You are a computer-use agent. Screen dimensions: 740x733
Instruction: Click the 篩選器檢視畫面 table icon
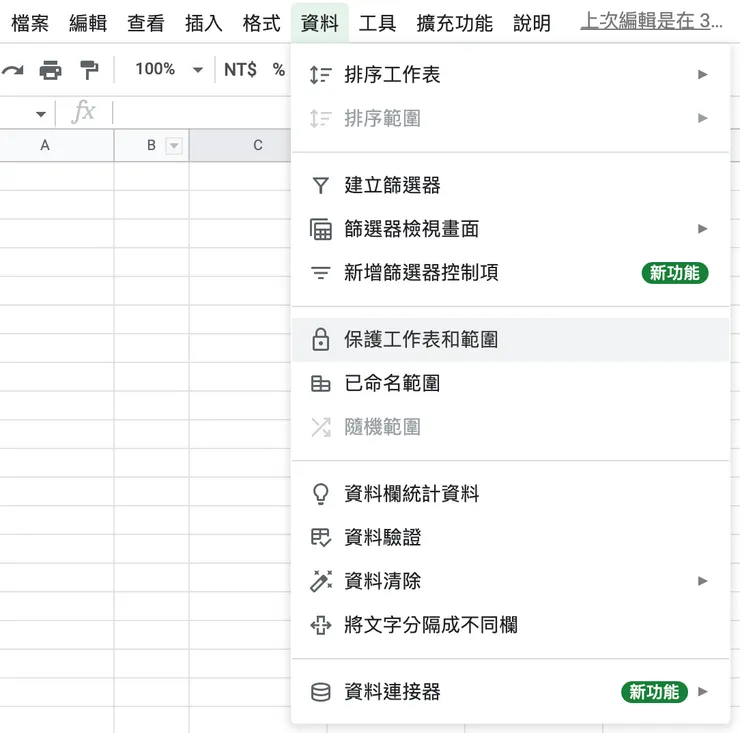(321, 229)
